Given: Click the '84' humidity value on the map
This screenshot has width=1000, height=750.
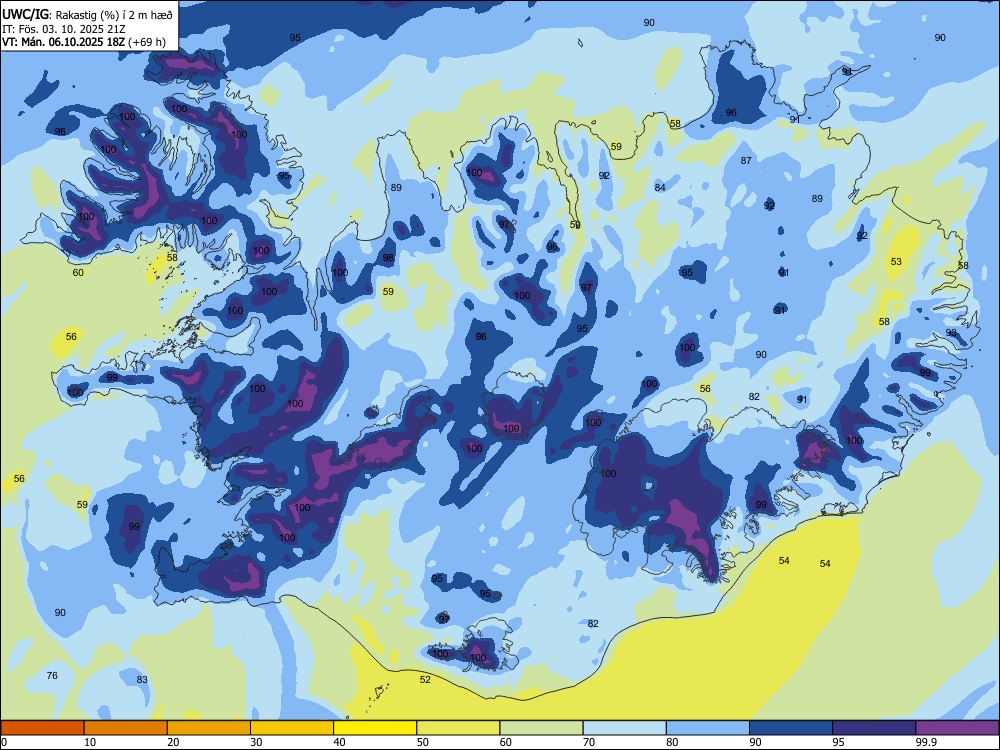Looking at the screenshot, I should click(660, 188).
